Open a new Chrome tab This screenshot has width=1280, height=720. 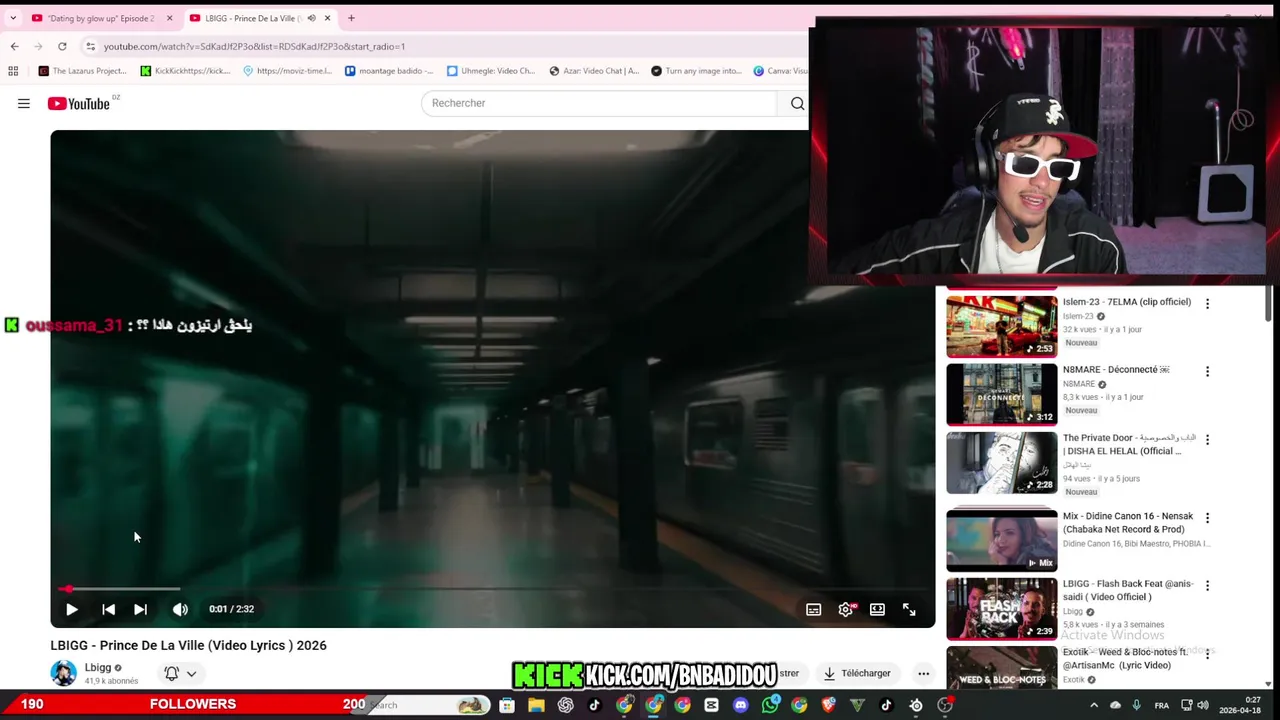pyautogui.click(x=351, y=18)
